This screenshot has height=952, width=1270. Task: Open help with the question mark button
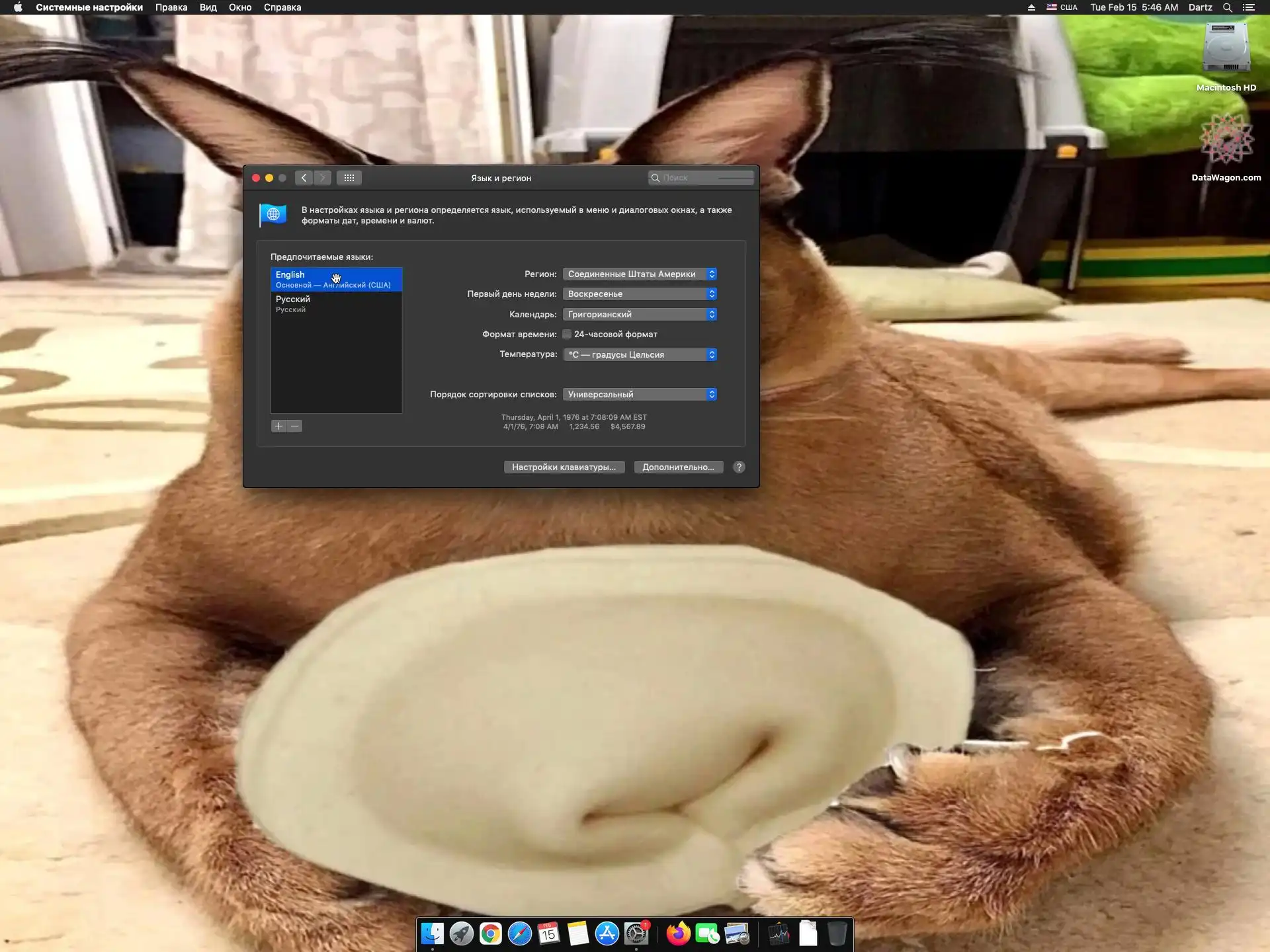(x=739, y=467)
